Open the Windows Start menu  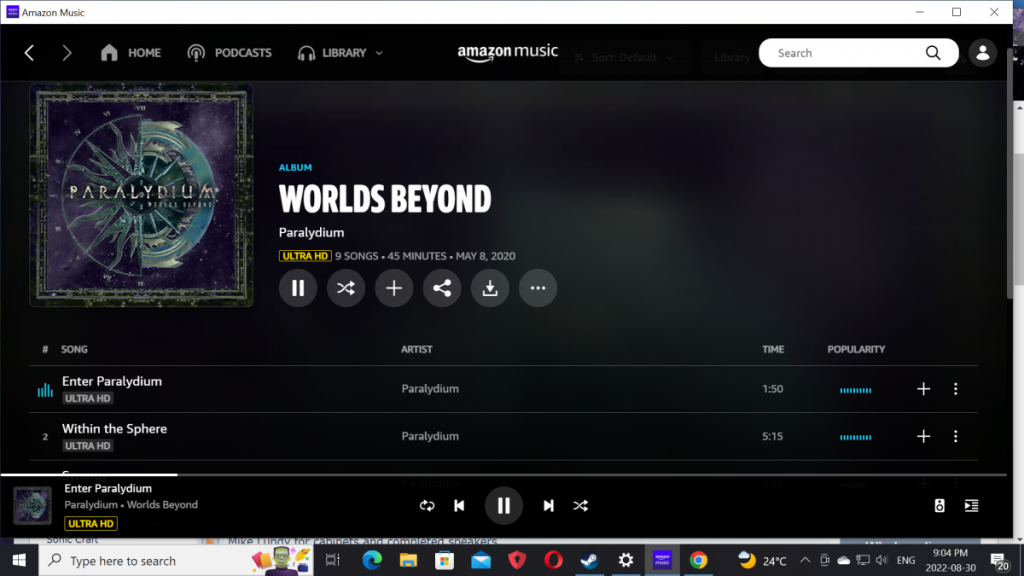pyautogui.click(x=19, y=560)
